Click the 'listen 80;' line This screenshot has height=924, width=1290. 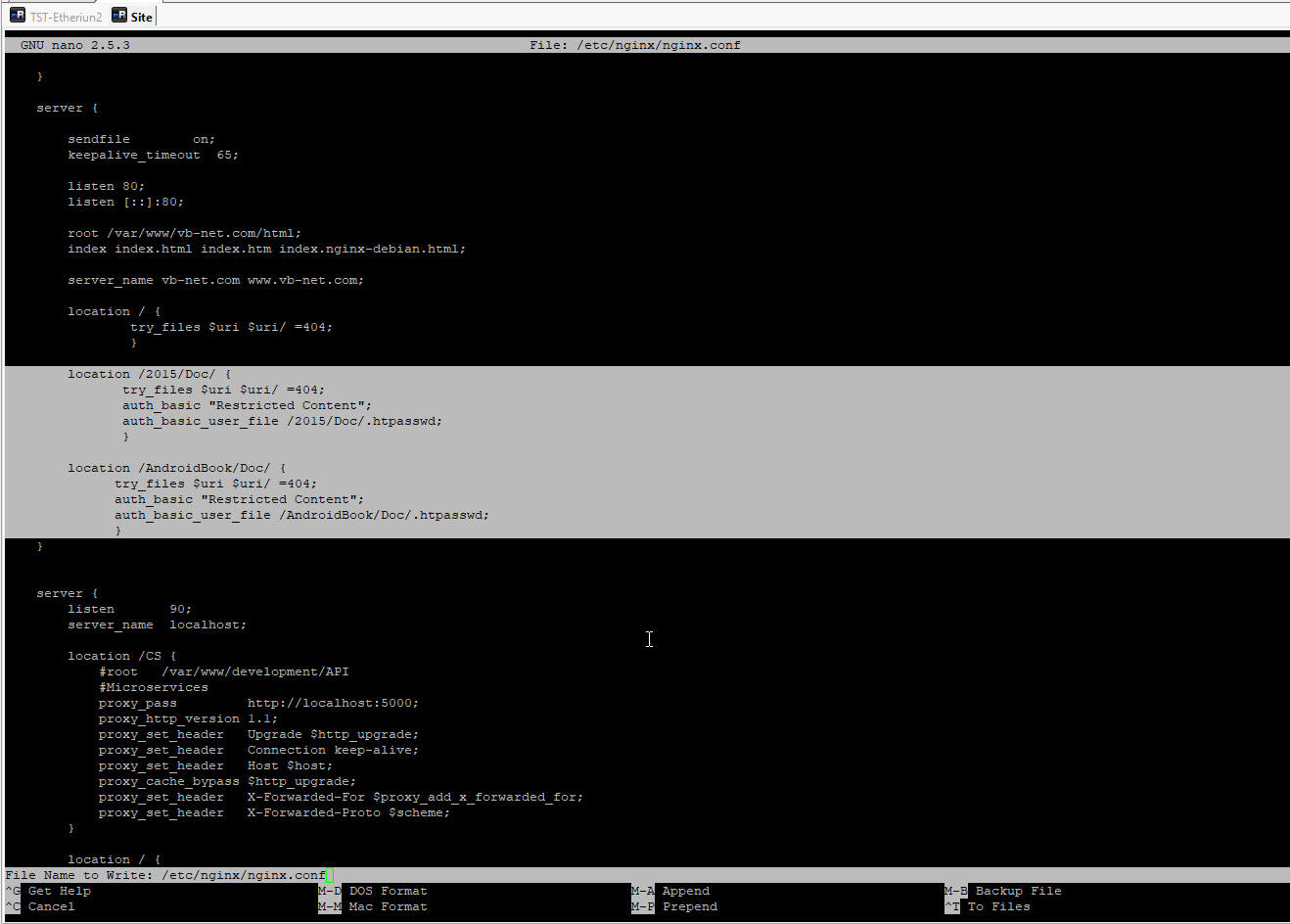click(107, 186)
